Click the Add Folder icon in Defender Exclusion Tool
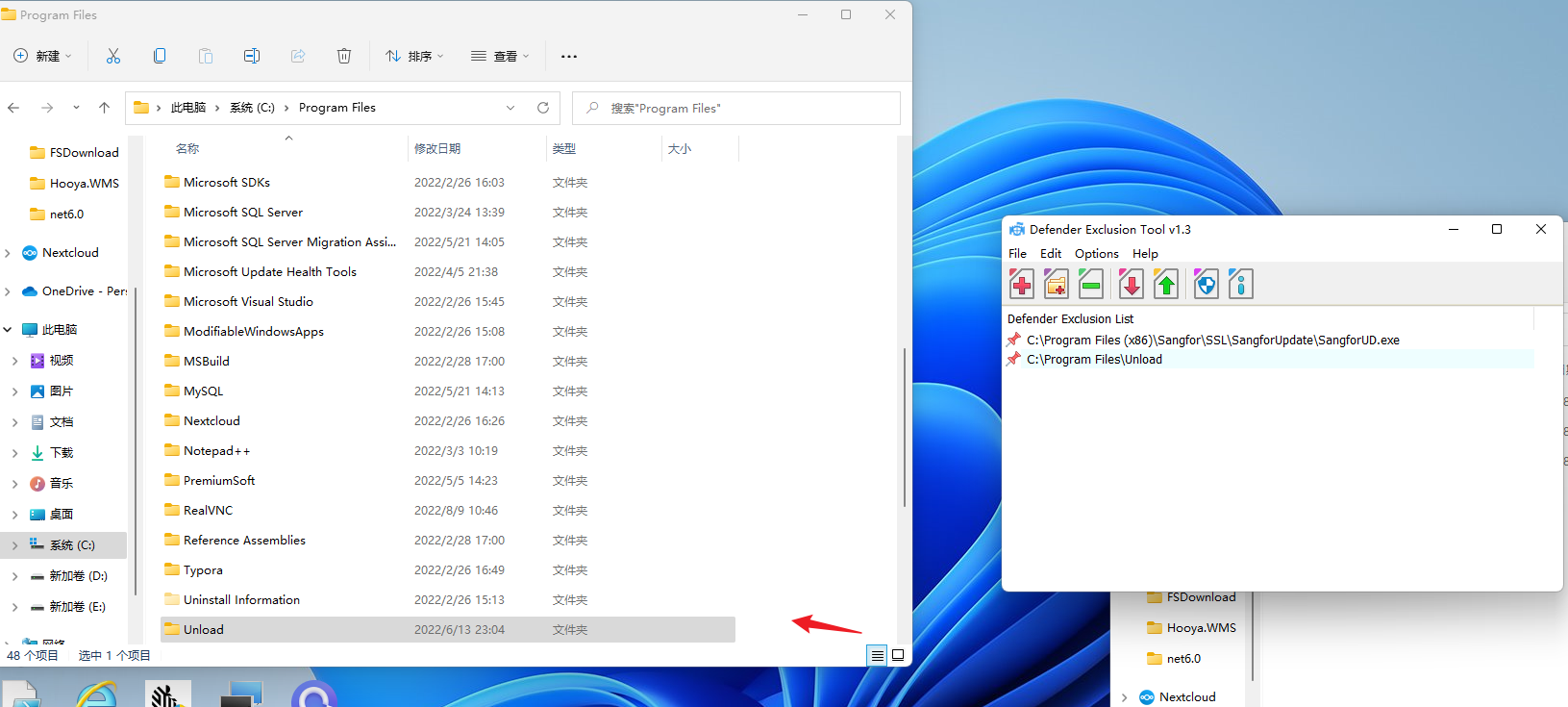Screen dimensions: 1568x707 pos(1056,284)
